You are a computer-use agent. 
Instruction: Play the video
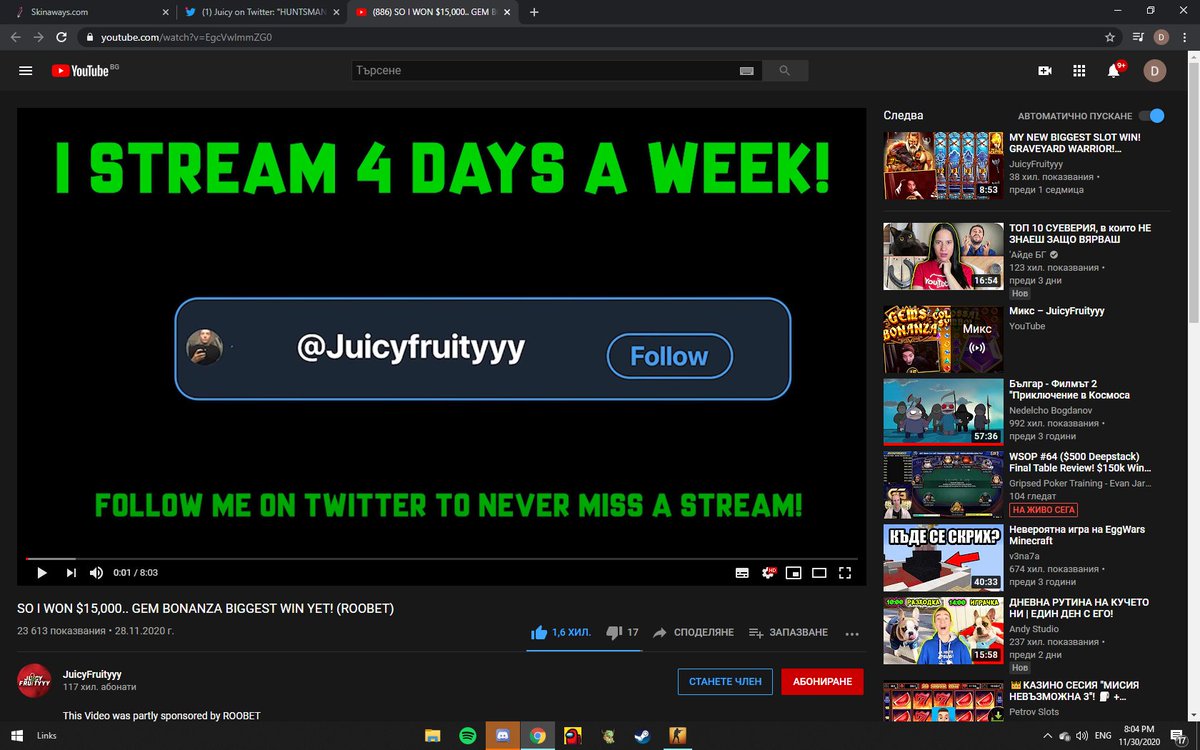pyautogui.click(x=42, y=573)
